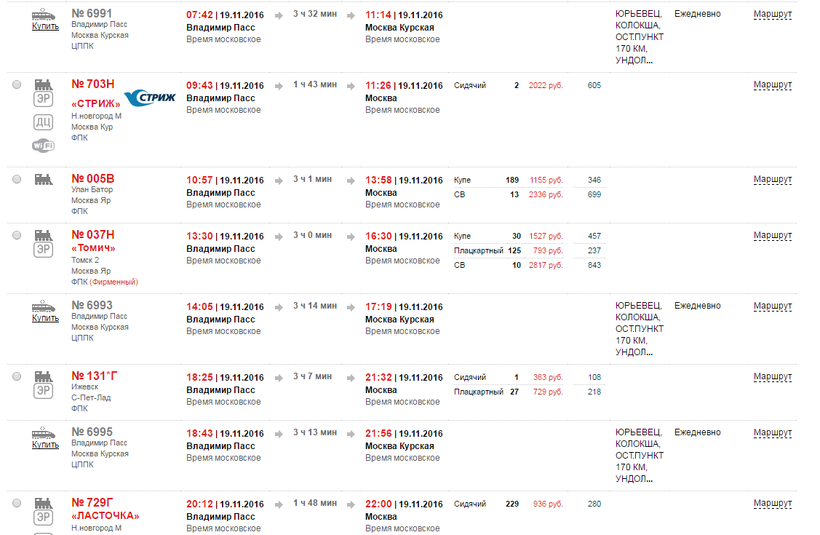Select the radio button for train 131*Г
This screenshot has height=535, width=820.
coord(17,377)
